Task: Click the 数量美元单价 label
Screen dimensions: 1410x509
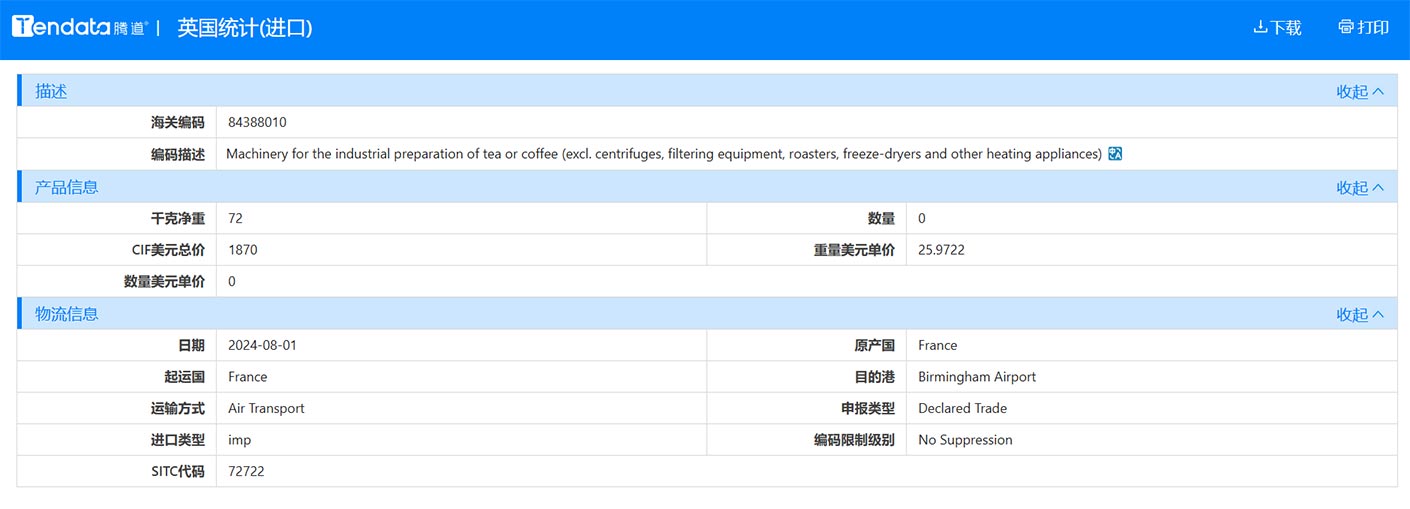Action: point(164,282)
